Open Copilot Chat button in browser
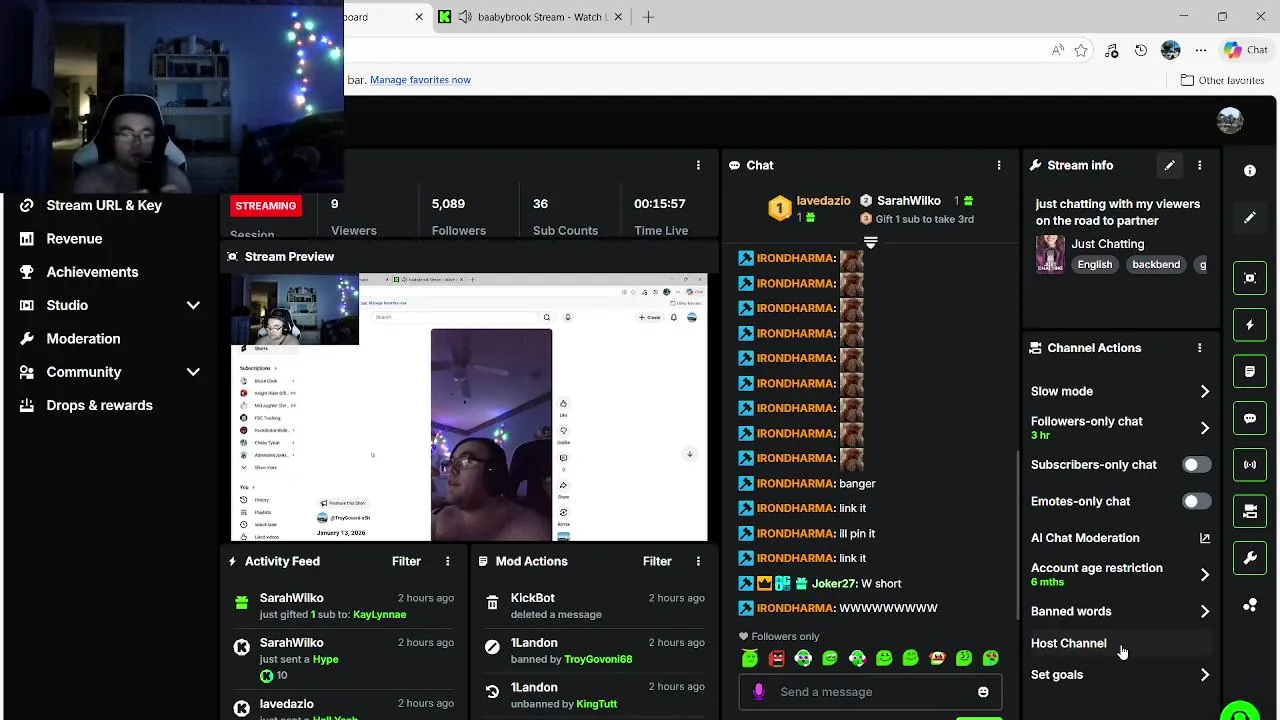1280x720 pixels. 1246,50
